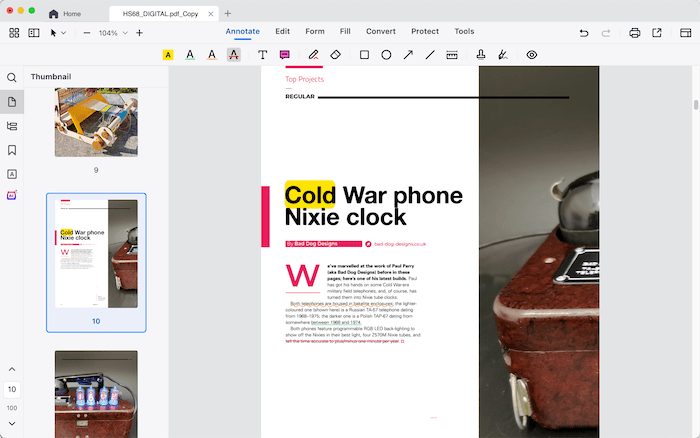Go to previous page with up chevron
Image resolution: width=700 pixels, height=438 pixels.
coord(12,370)
